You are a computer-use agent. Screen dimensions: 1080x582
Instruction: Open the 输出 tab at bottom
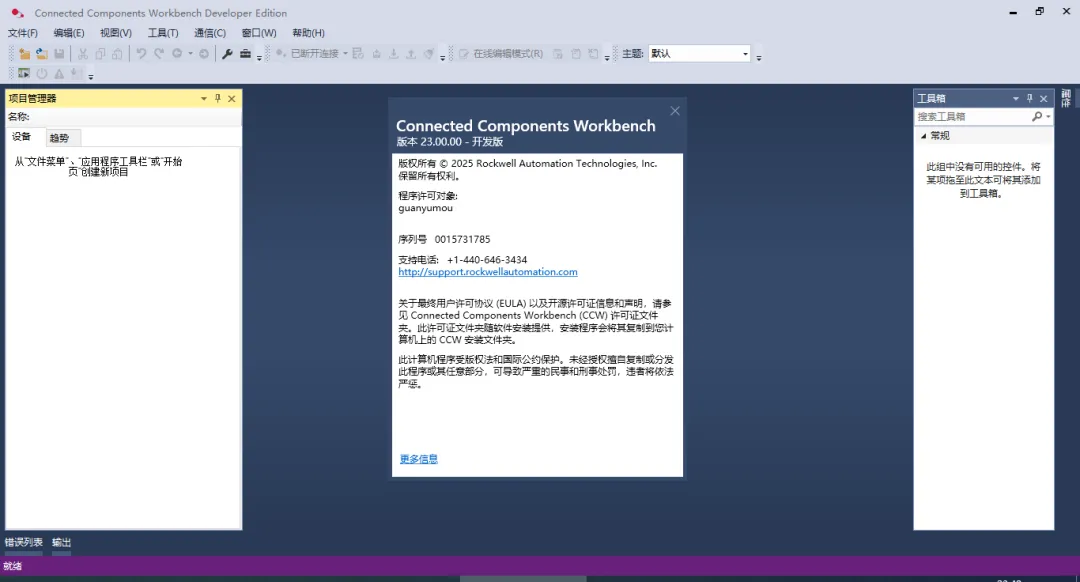click(61, 542)
